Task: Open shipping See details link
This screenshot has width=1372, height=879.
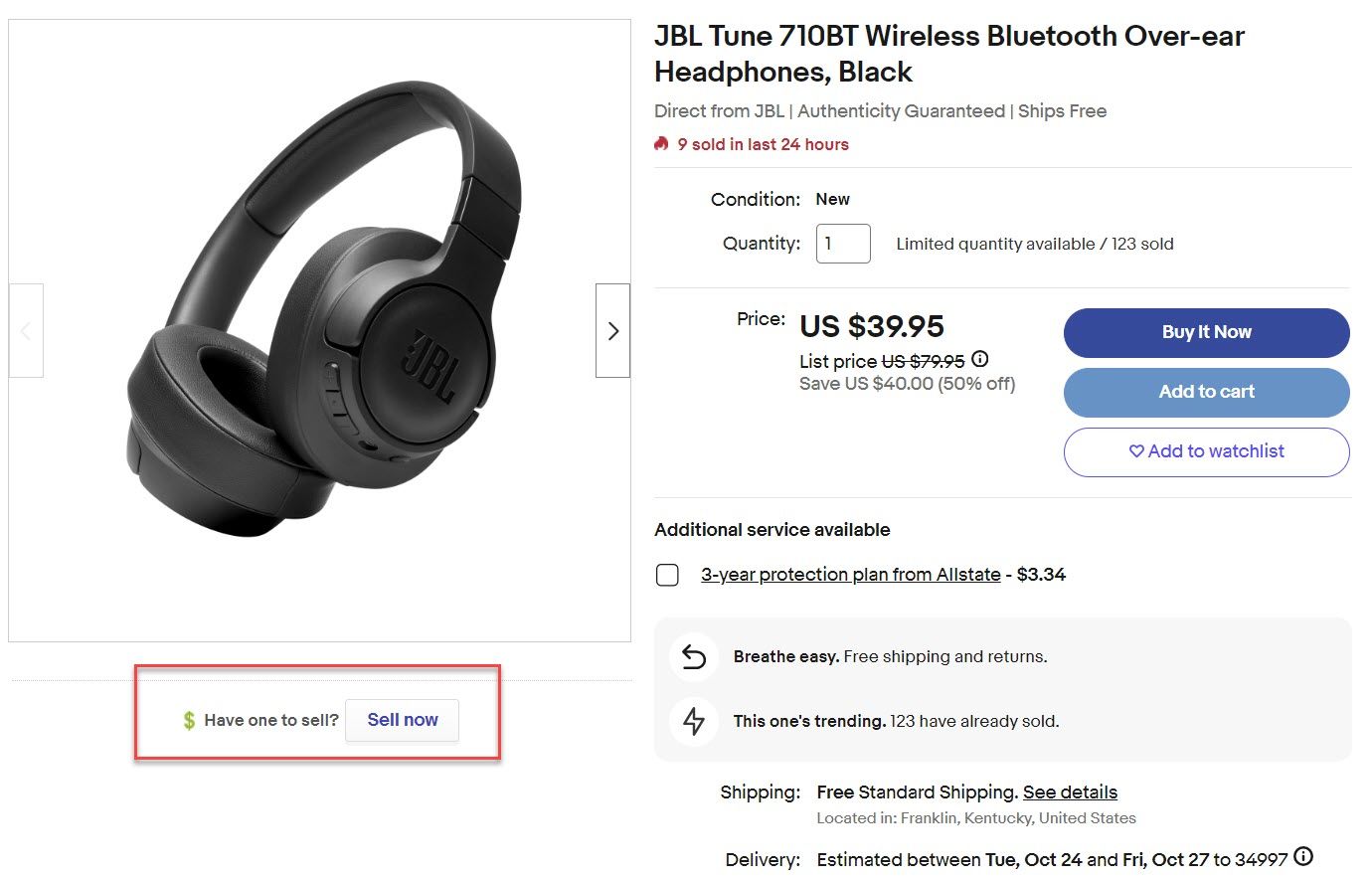Action: (x=1070, y=791)
